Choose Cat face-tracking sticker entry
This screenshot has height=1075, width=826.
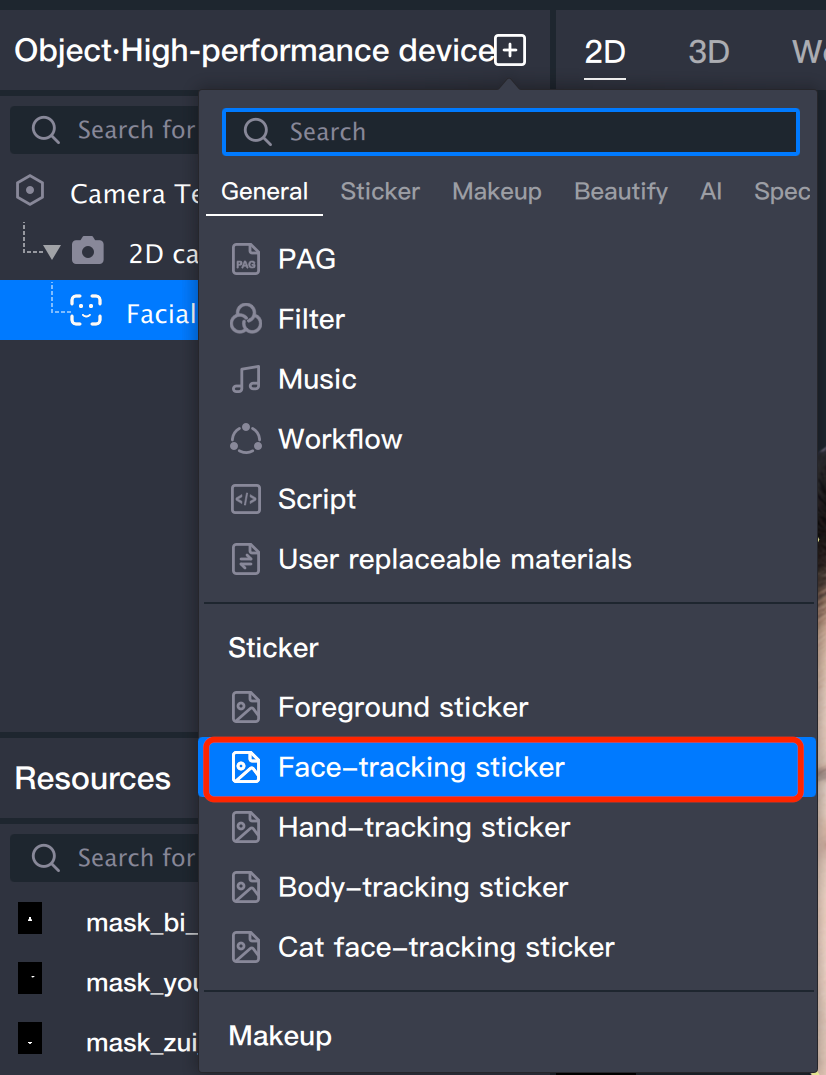pos(446,947)
